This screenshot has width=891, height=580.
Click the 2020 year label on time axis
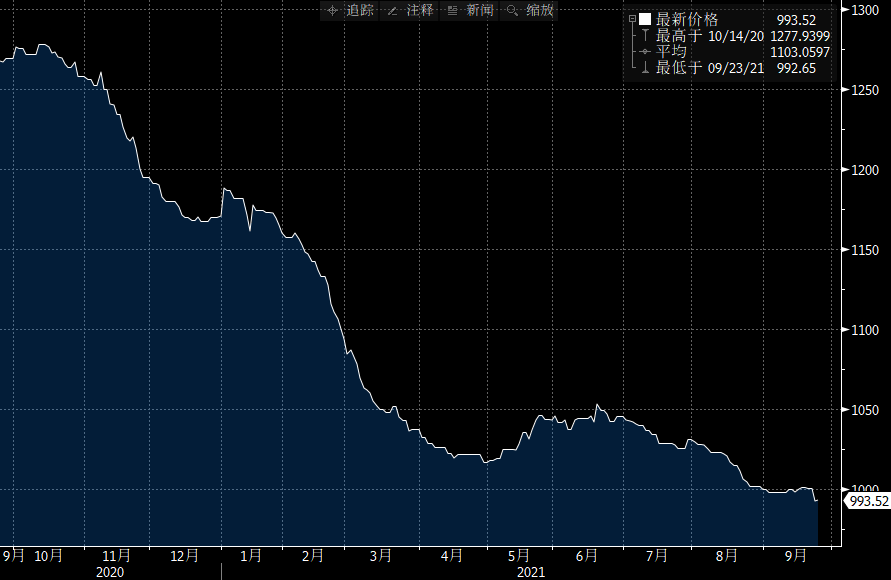click(x=110, y=572)
